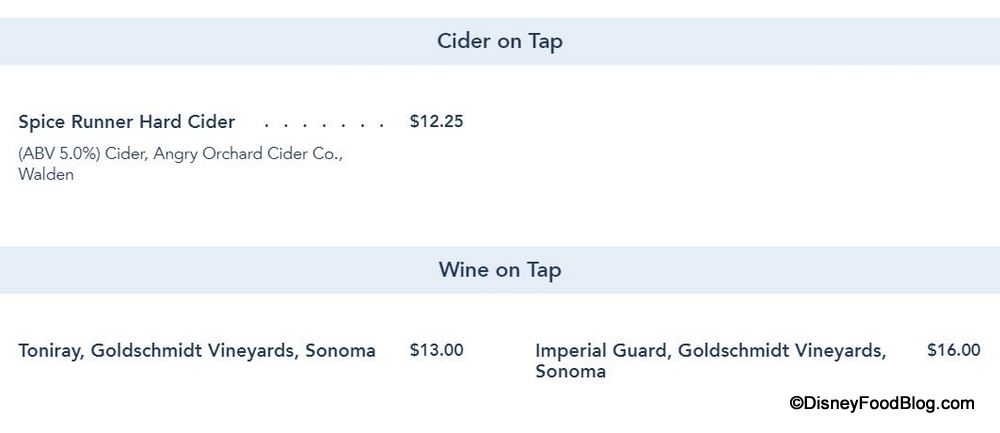Select the Toniray wine name
The width and height of the screenshot is (1000, 433).
coord(50,351)
